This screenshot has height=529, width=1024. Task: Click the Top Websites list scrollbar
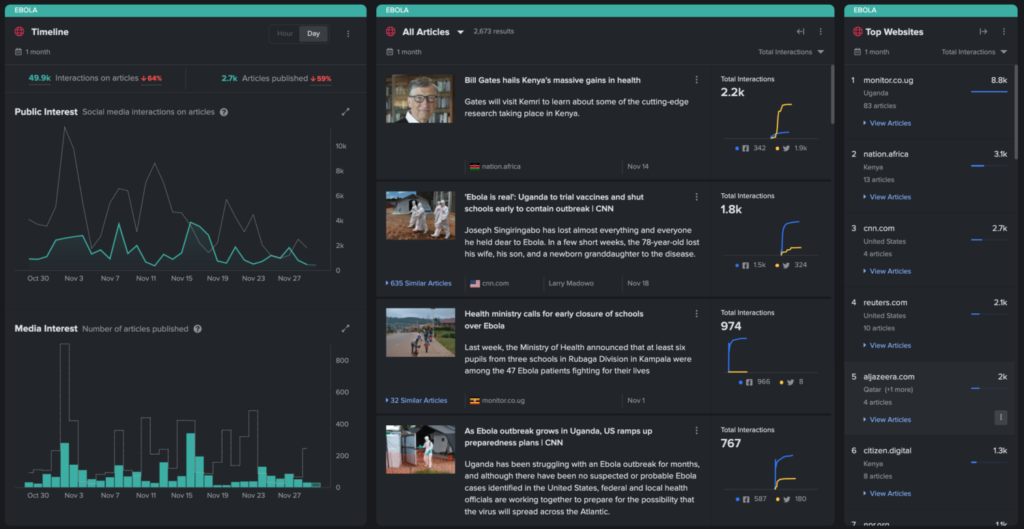(1015, 111)
